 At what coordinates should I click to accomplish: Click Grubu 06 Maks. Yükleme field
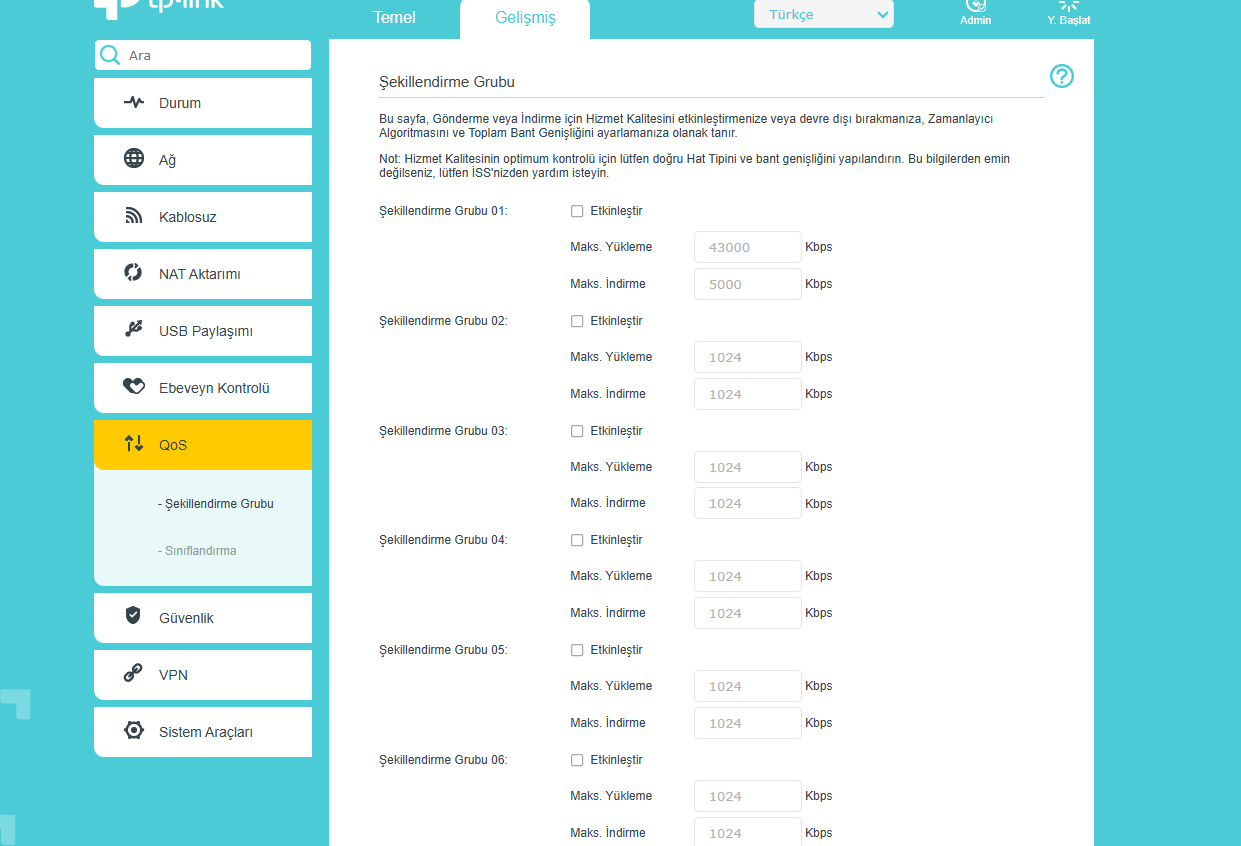[748, 796]
